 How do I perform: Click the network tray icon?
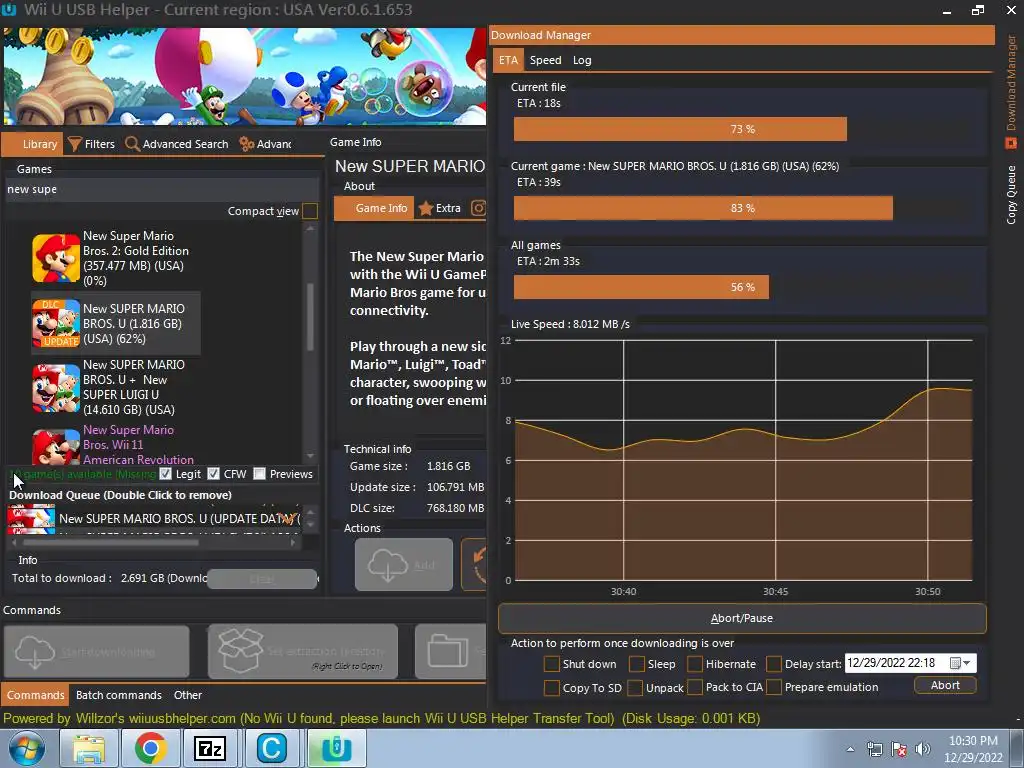click(874, 749)
